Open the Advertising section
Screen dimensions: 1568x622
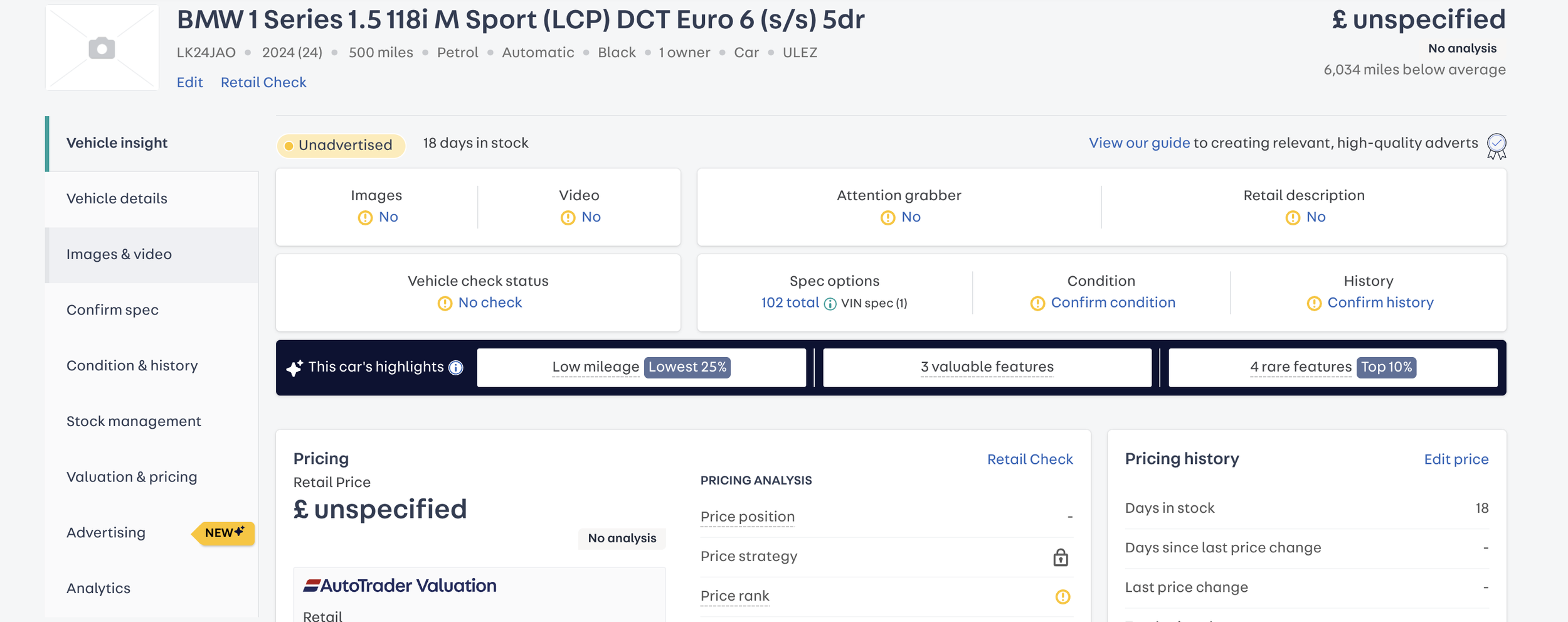click(x=152, y=533)
